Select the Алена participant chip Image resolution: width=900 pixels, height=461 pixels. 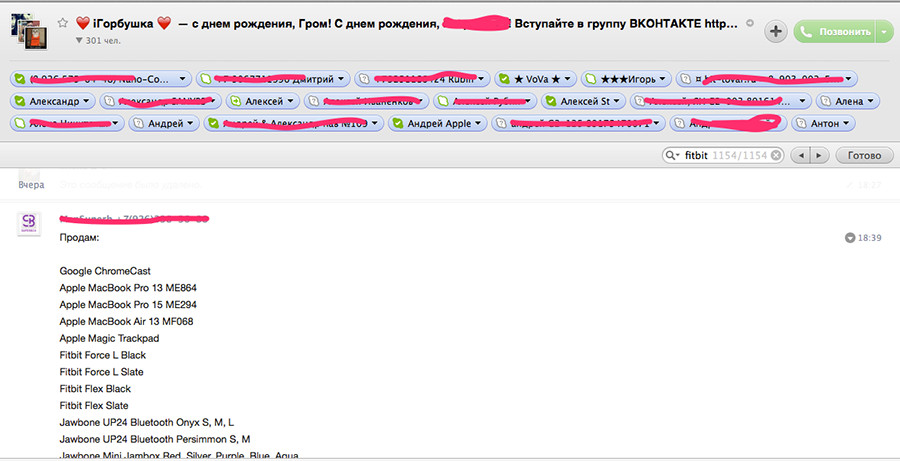click(847, 101)
